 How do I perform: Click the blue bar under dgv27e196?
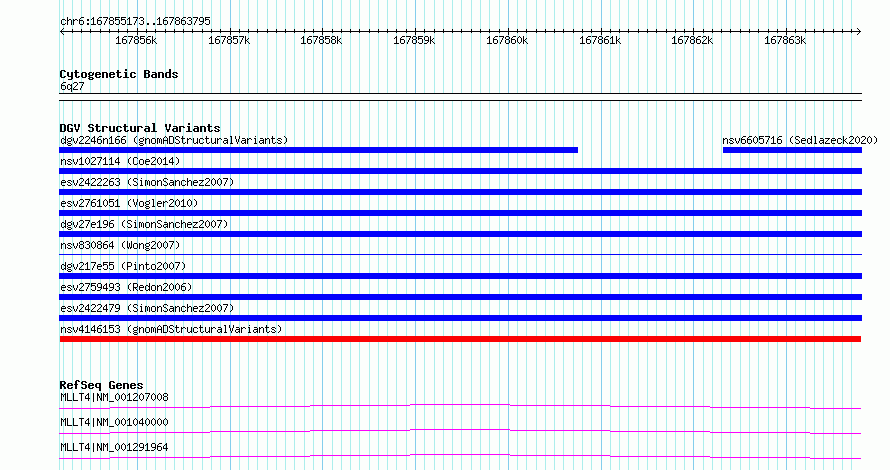click(x=460, y=234)
